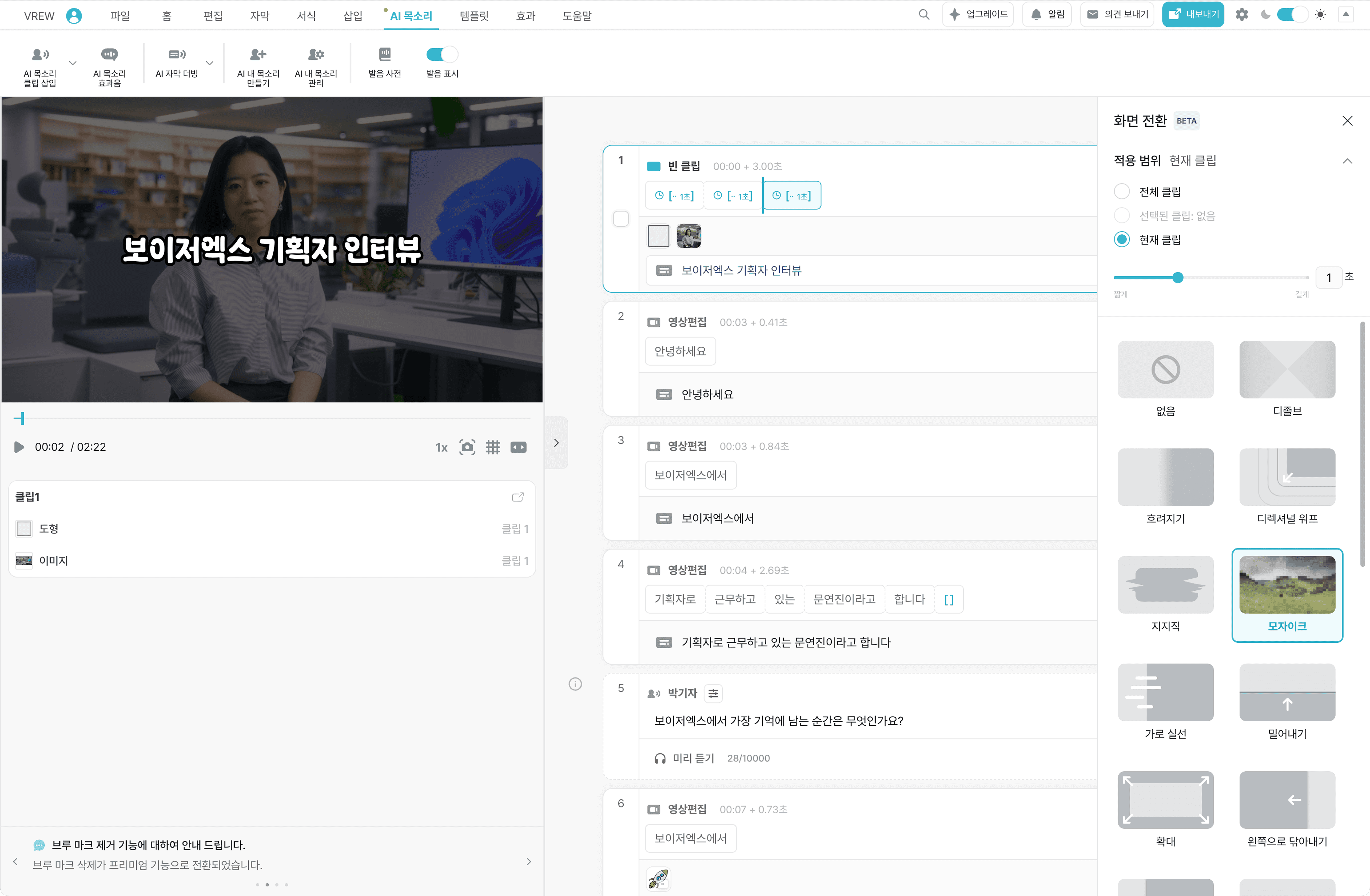
Task: Click the transition duration slider handle
Action: click(1178, 278)
